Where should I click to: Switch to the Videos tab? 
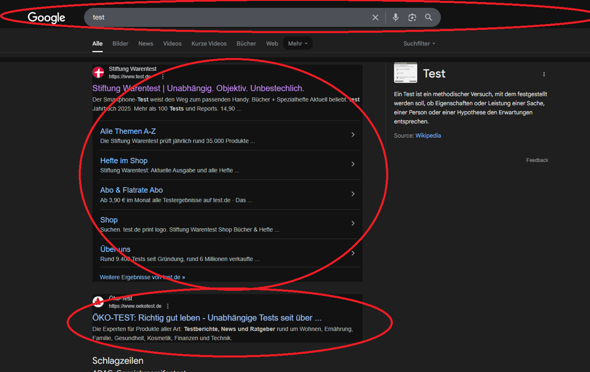click(172, 44)
